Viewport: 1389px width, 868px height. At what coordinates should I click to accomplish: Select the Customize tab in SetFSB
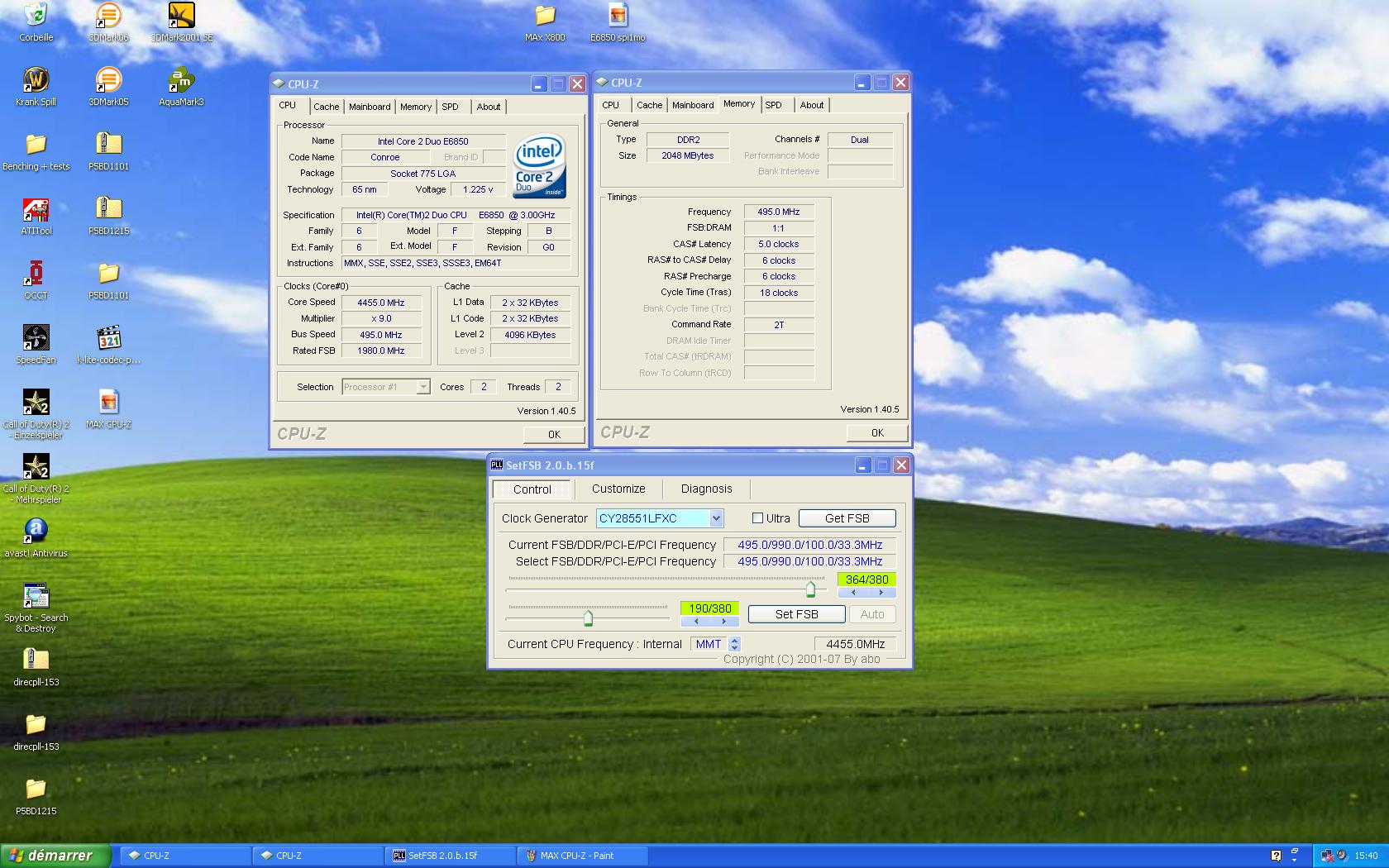618,489
